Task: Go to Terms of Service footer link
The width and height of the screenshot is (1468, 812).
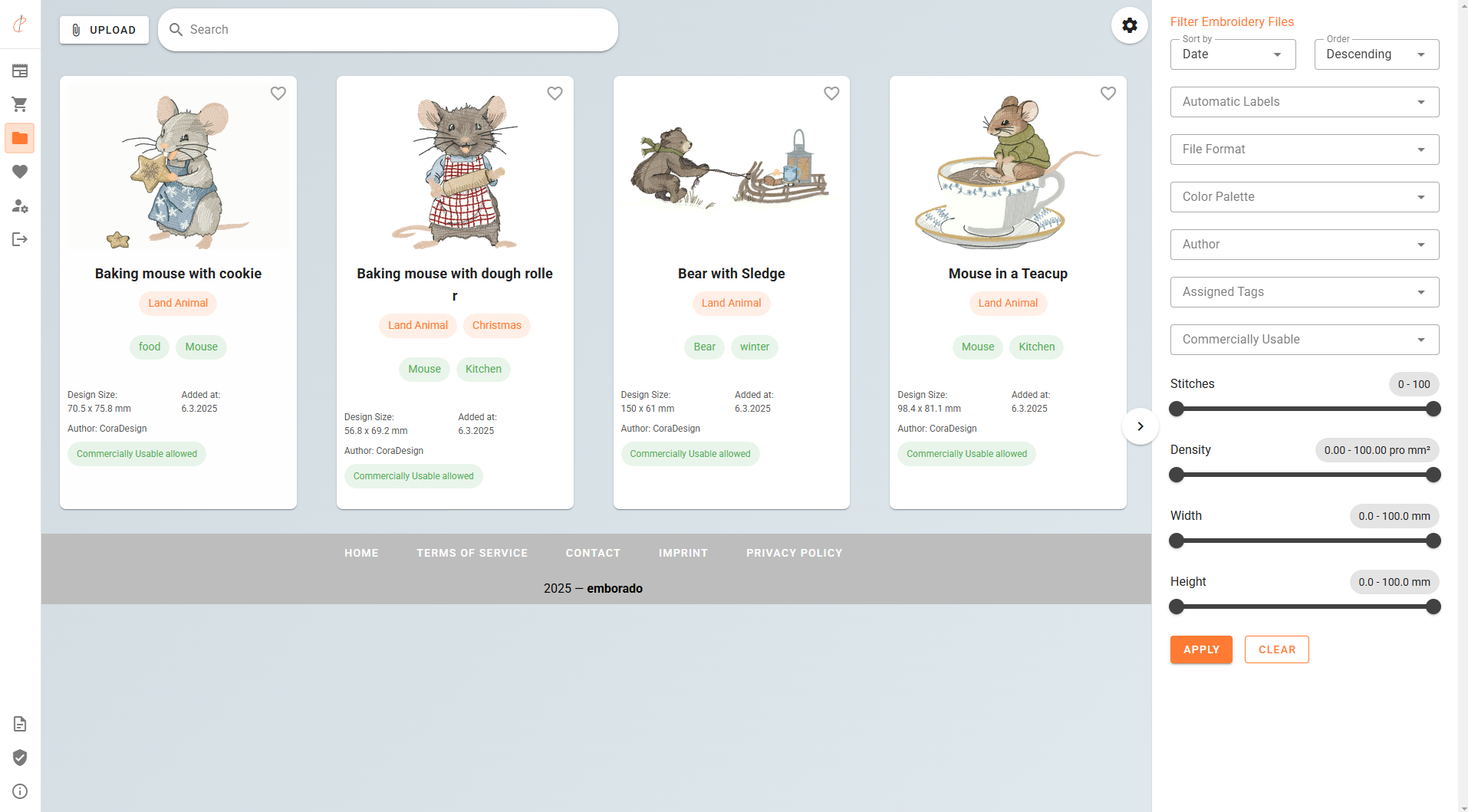Action: (x=472, y=553)
